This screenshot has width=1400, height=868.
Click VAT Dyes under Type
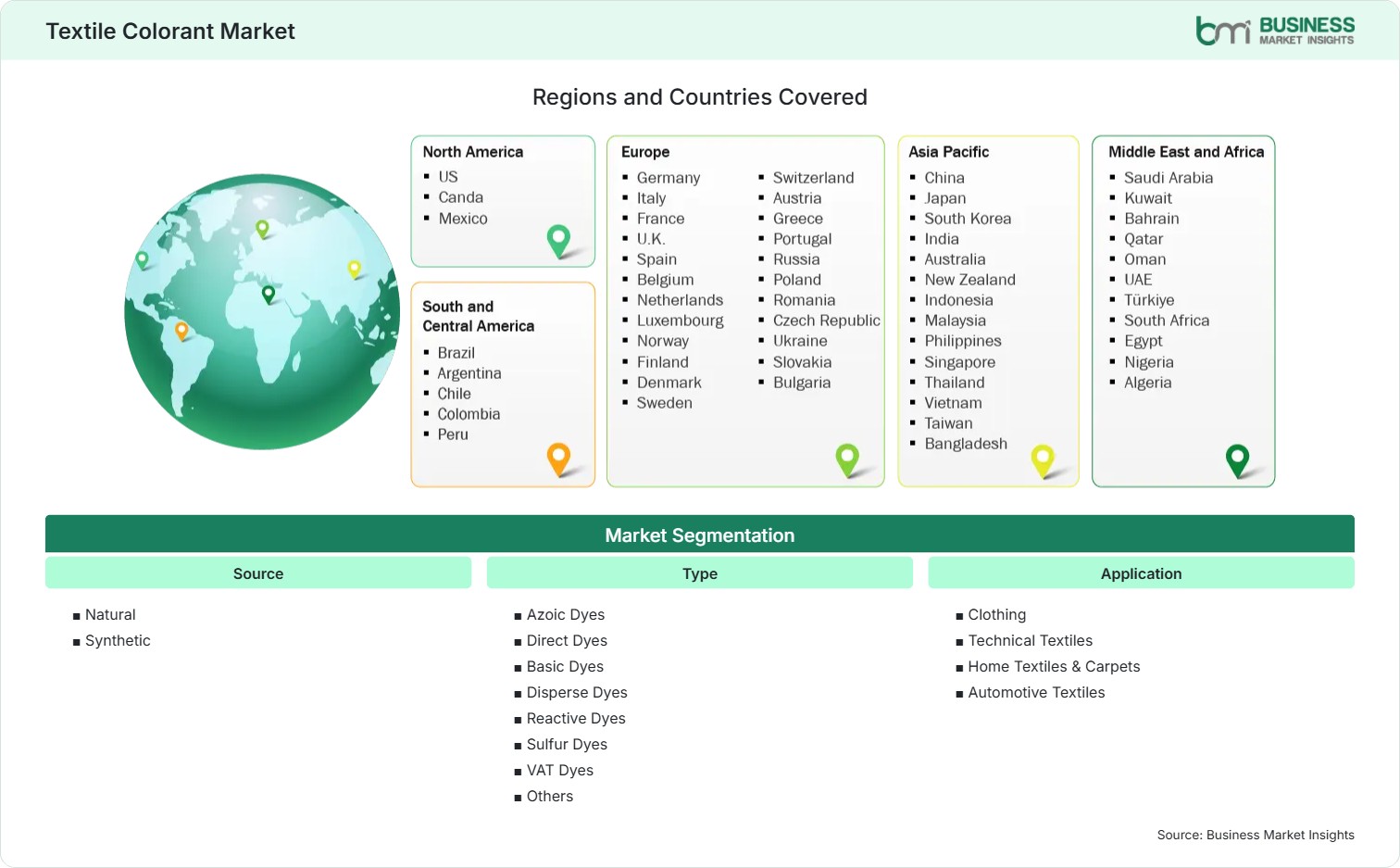[560, 771]
